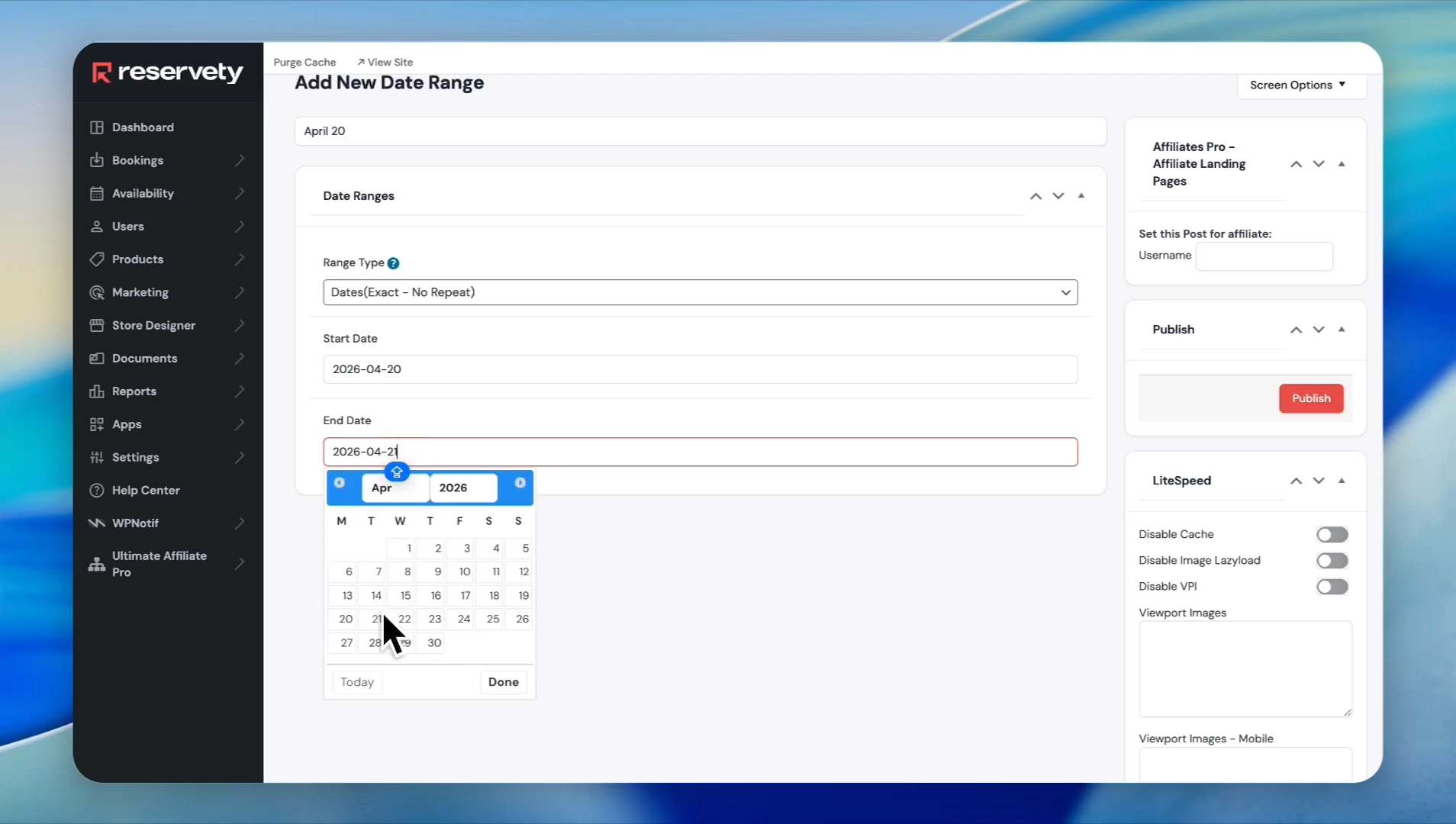Open the Bookings menu item
1456x824 pixels.
(137, 160)
